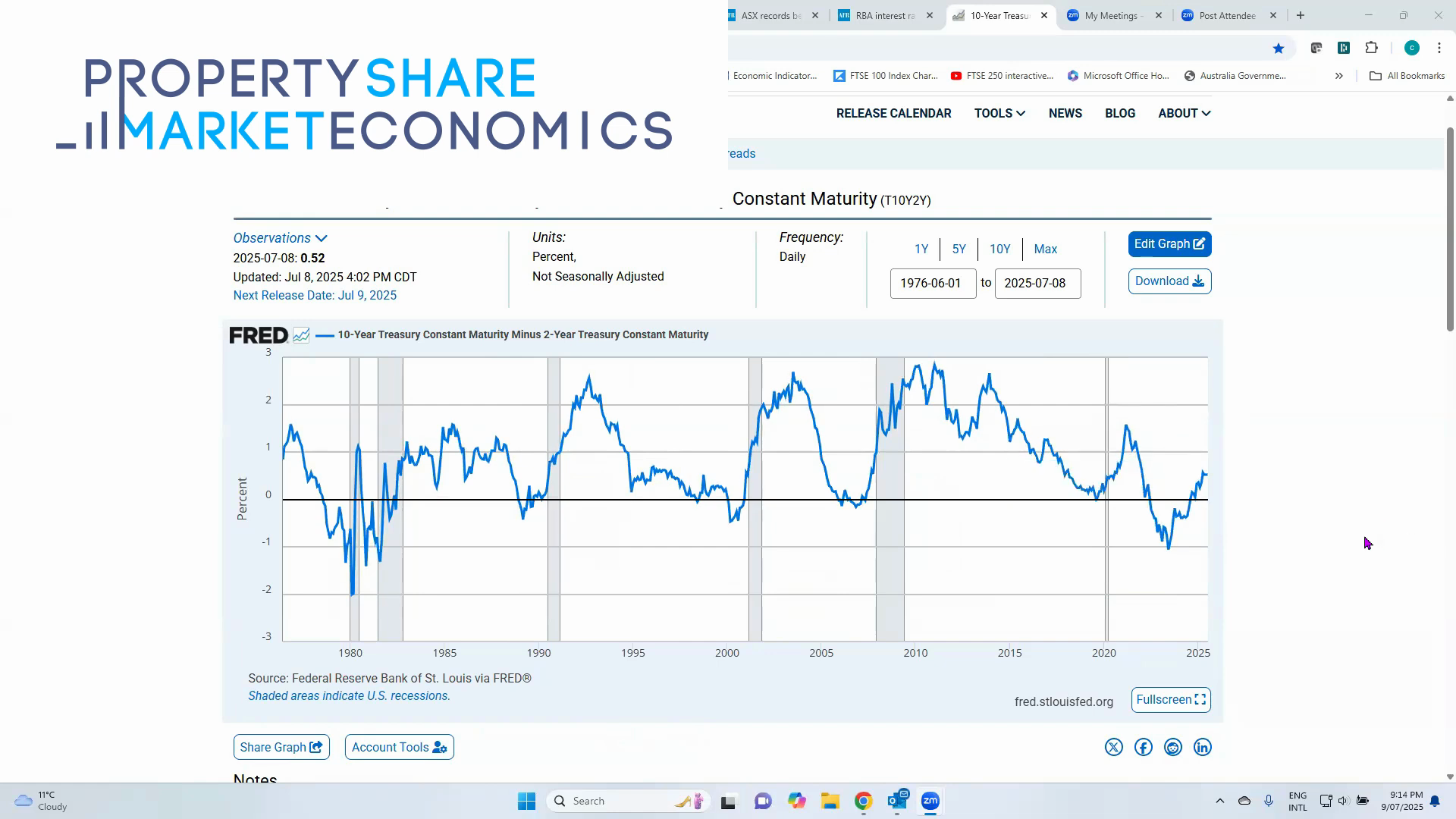Launch Zoom from the taskbar
This screenshot has width=1456, height=819.
[930, 800]
